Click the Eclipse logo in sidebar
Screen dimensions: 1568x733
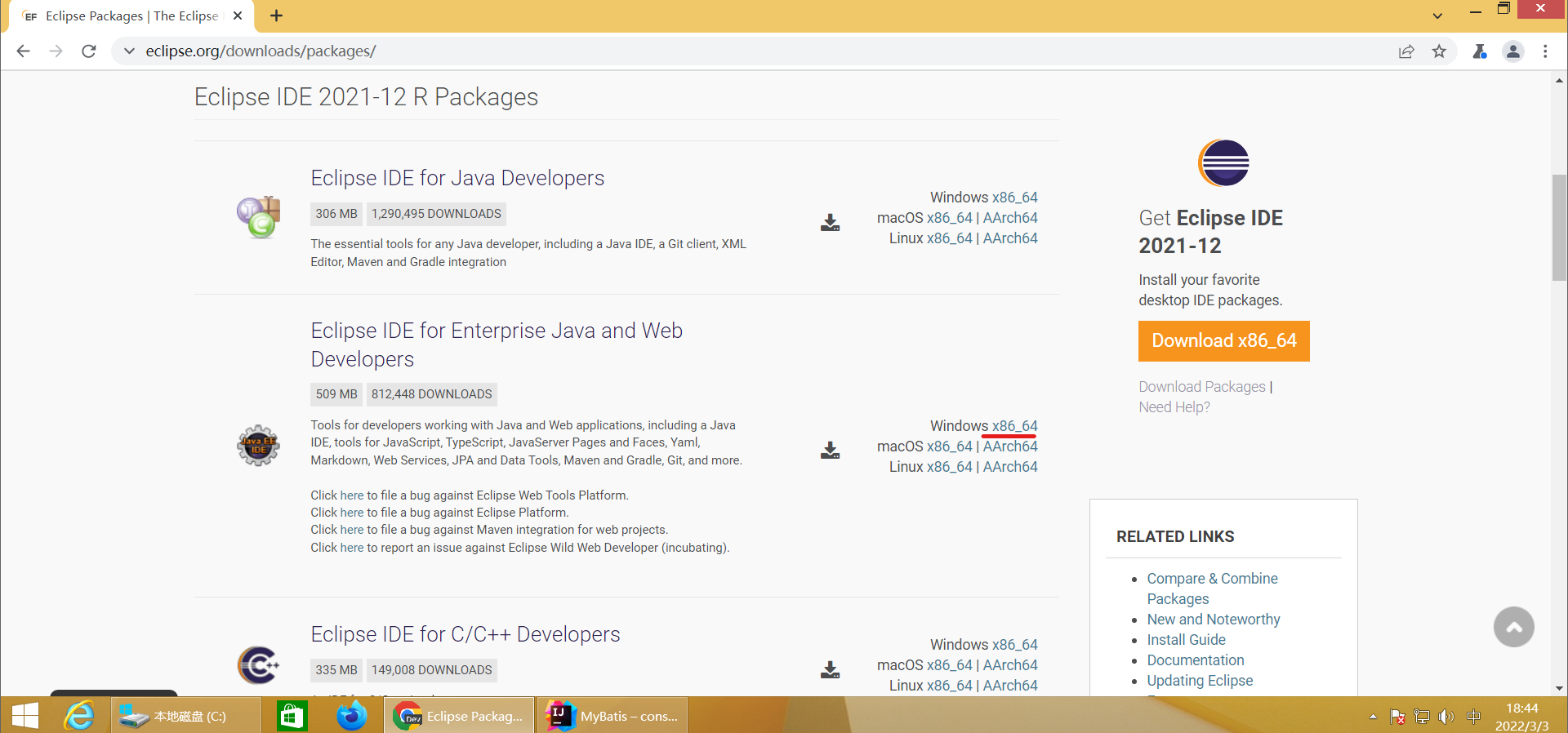[x=1223, y=163]
